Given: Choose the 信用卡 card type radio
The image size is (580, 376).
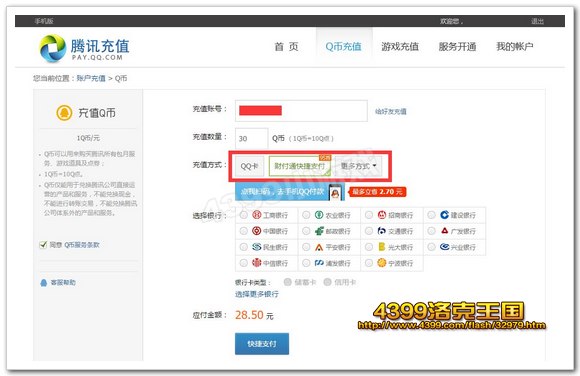Looking at the screenshot, I should pos(327,282).
